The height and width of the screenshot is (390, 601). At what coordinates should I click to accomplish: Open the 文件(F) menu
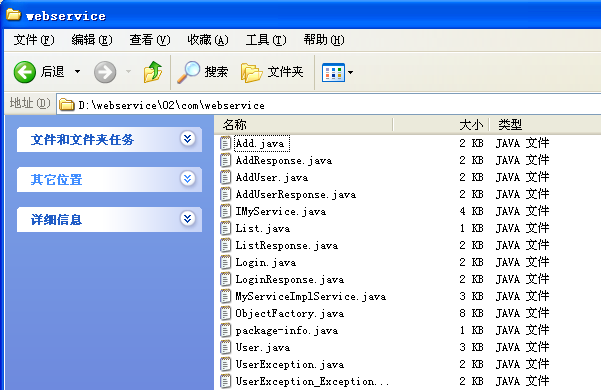34,40
